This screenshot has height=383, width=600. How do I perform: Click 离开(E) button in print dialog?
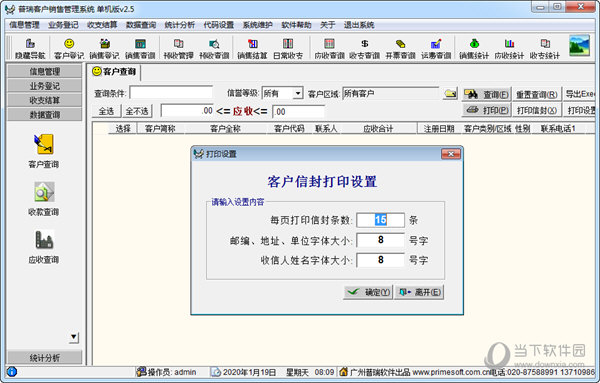point(419,292)
